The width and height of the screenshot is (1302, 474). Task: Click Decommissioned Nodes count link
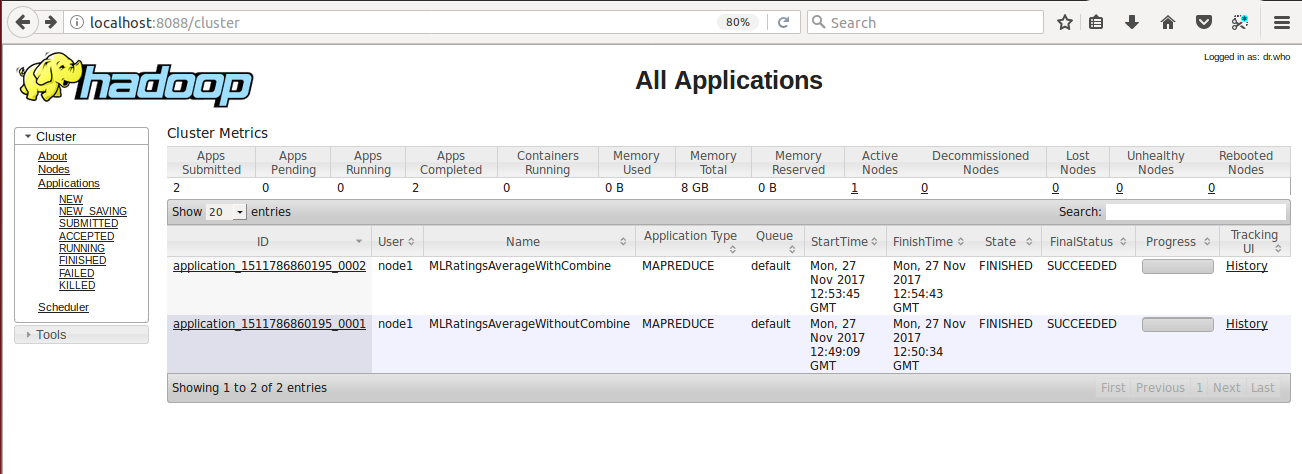(x=925, y=188)
